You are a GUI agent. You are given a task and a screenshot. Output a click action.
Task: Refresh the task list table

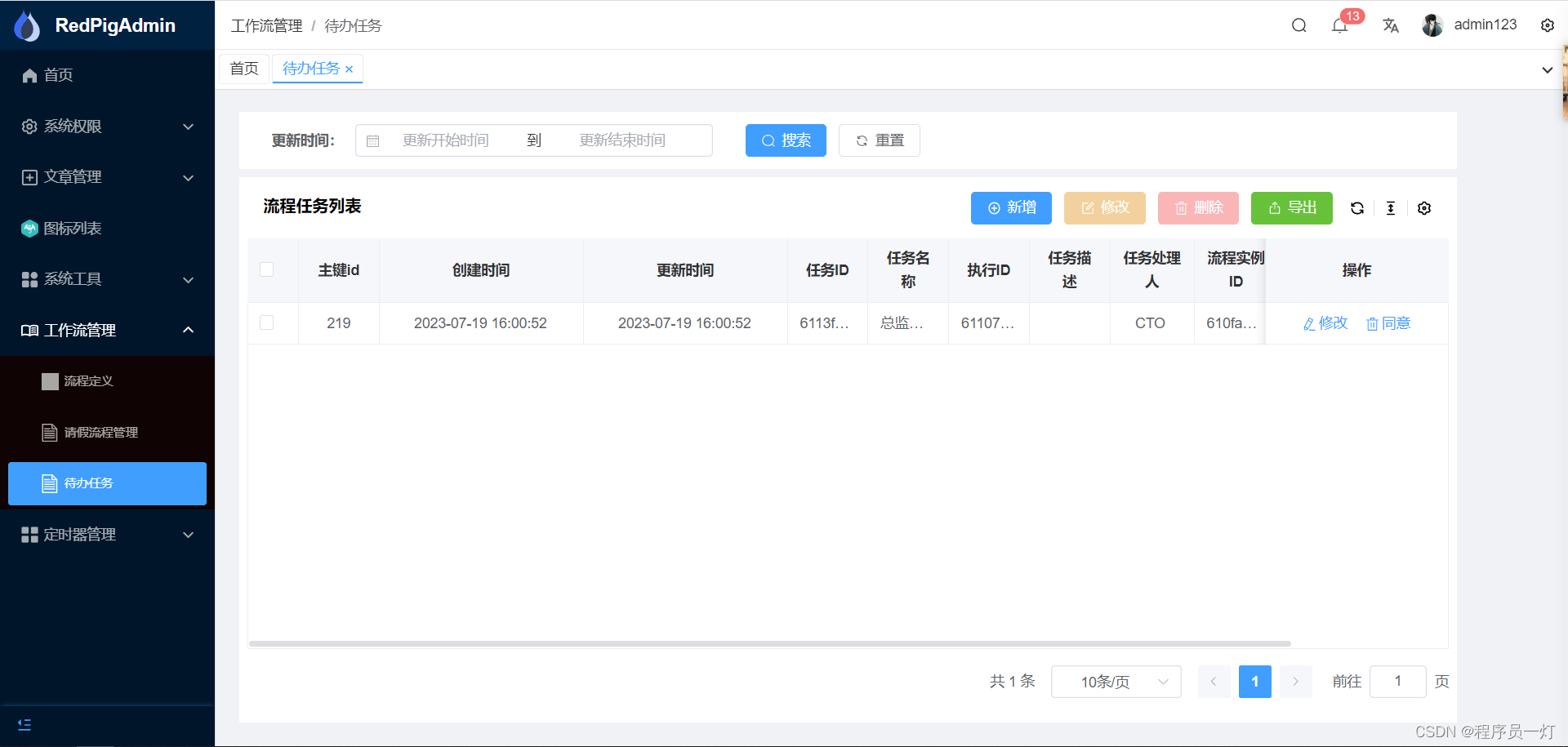pyautogui.click(x=1357, y=208)
